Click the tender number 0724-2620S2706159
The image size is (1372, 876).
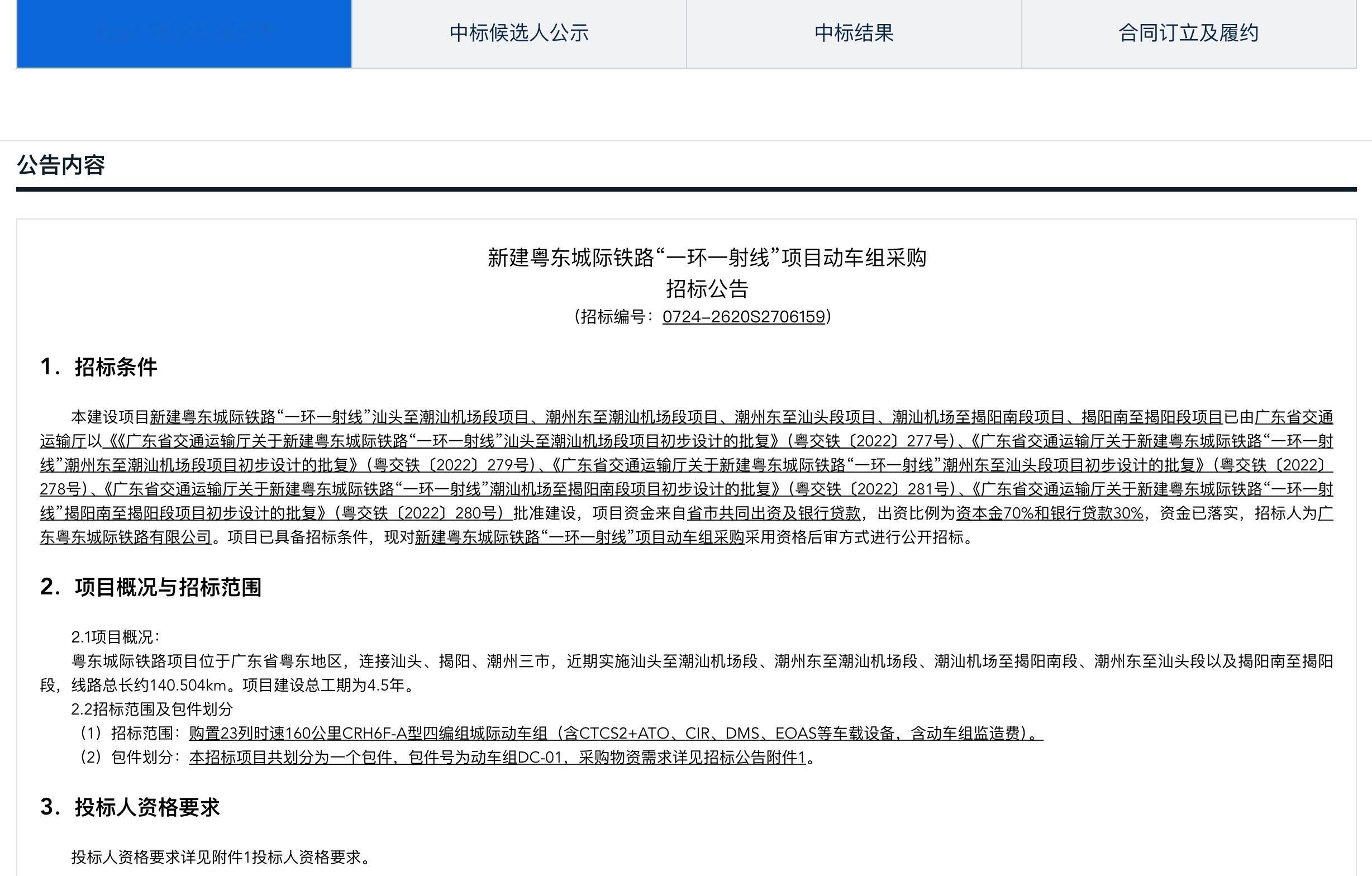pos(744,316)
